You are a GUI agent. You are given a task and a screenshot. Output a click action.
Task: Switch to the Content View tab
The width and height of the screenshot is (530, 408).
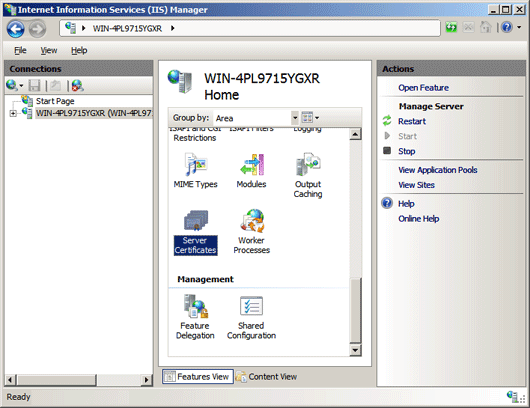tap(266, 377)
